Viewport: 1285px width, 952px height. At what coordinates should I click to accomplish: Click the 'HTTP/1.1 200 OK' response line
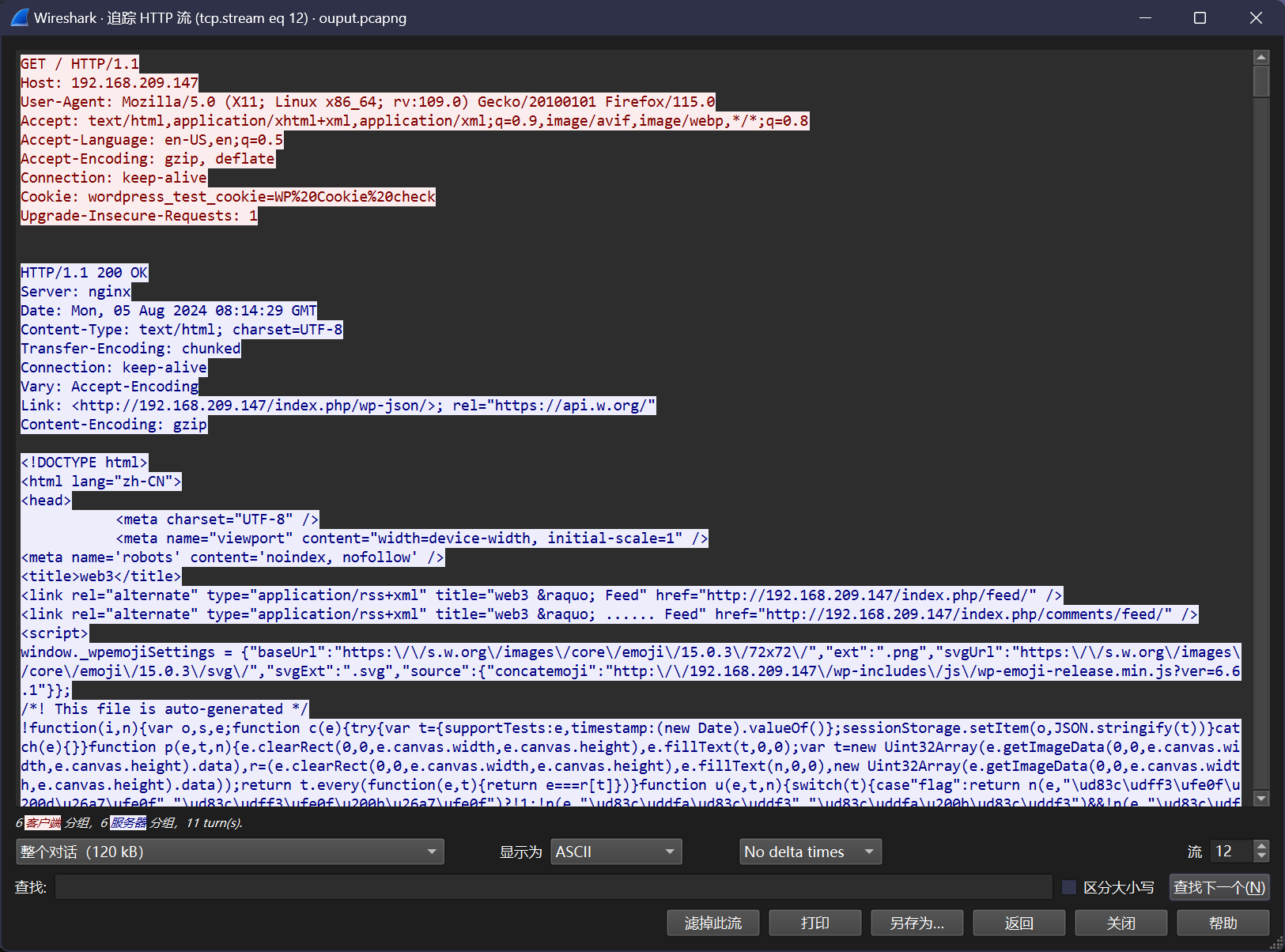tap(85, 273)
